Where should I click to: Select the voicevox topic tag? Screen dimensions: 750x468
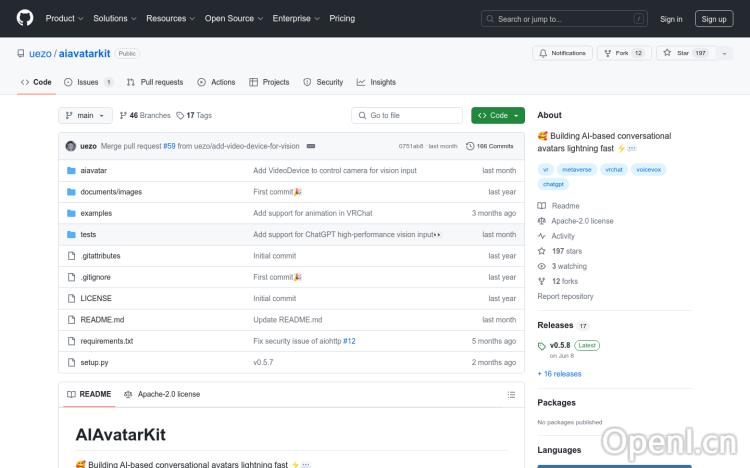pos(648,170)
